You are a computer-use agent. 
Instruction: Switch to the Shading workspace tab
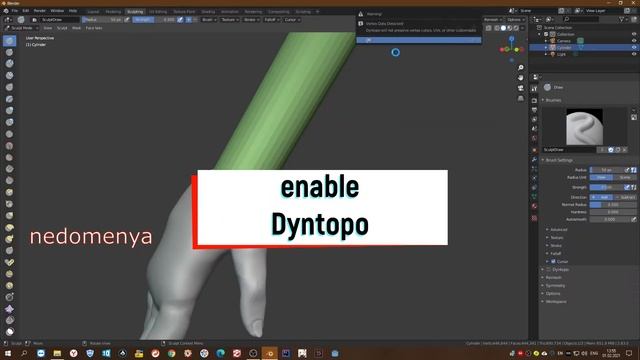tap(208, 12)
